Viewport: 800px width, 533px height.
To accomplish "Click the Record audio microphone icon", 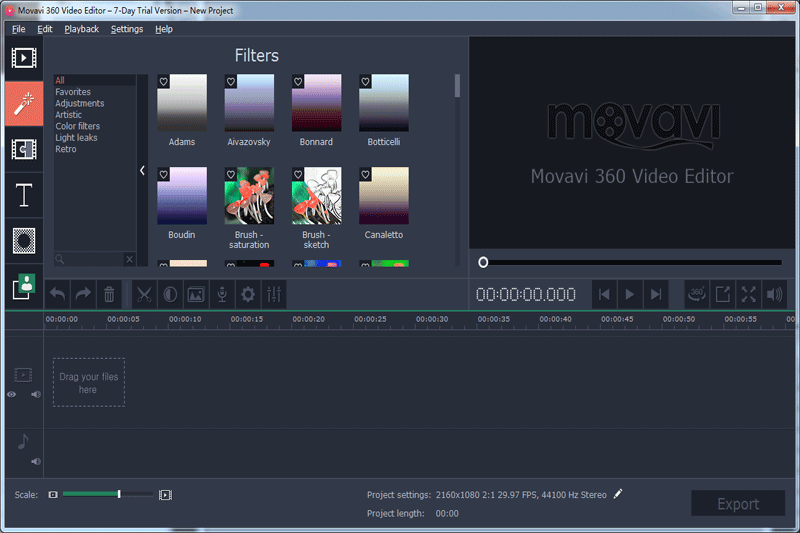I will pyautogui.click(x=222, y=294).
